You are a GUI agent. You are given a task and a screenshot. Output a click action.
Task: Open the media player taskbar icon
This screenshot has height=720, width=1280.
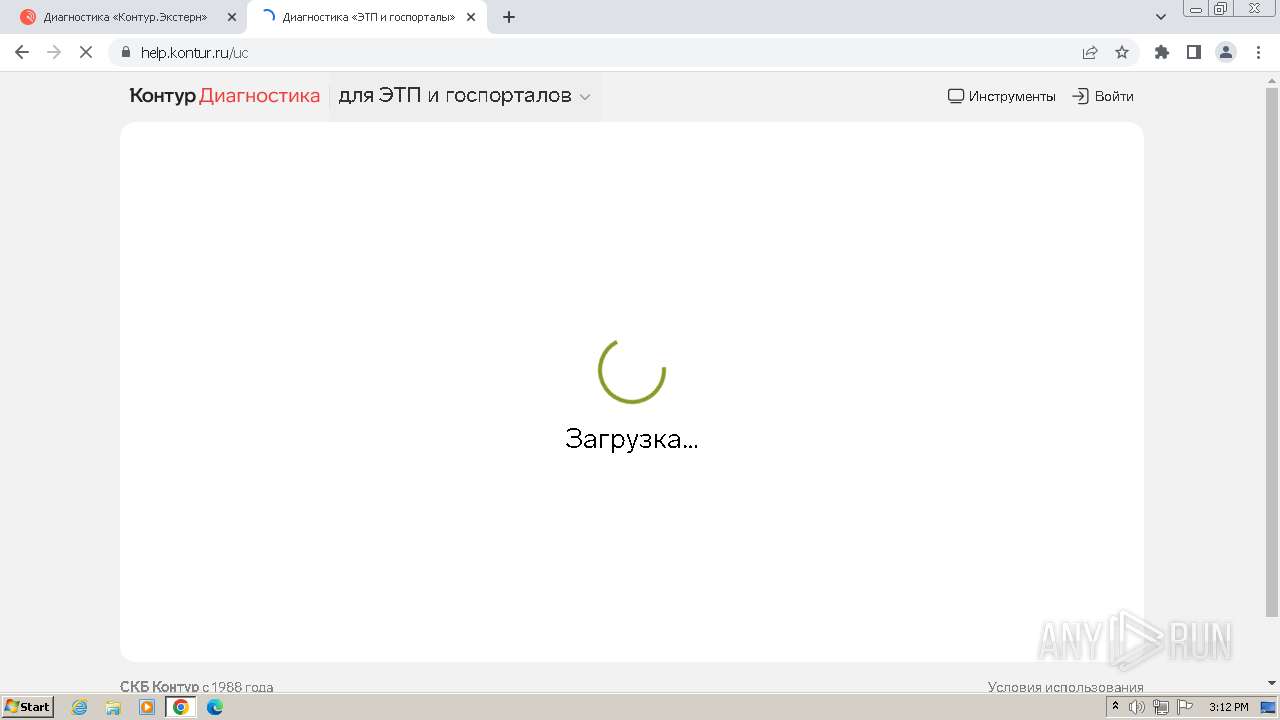coord(147,707)
